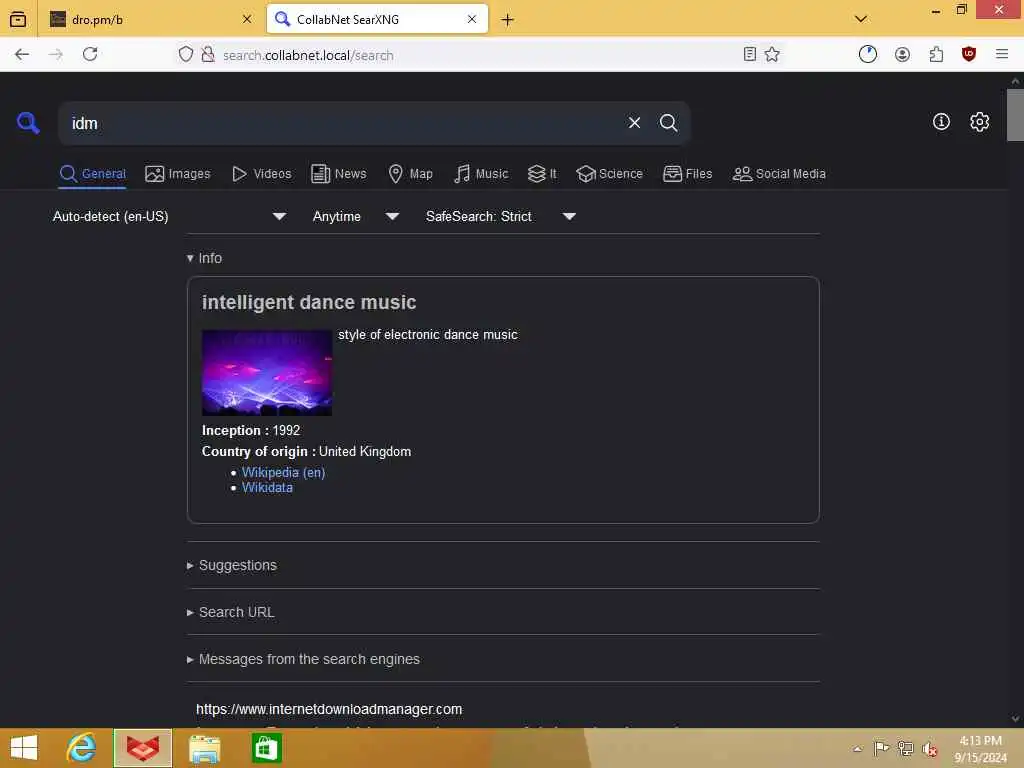Click the red browser icon on the taskbar
This screenshot has width=1024, height=768.
(143, 748)
